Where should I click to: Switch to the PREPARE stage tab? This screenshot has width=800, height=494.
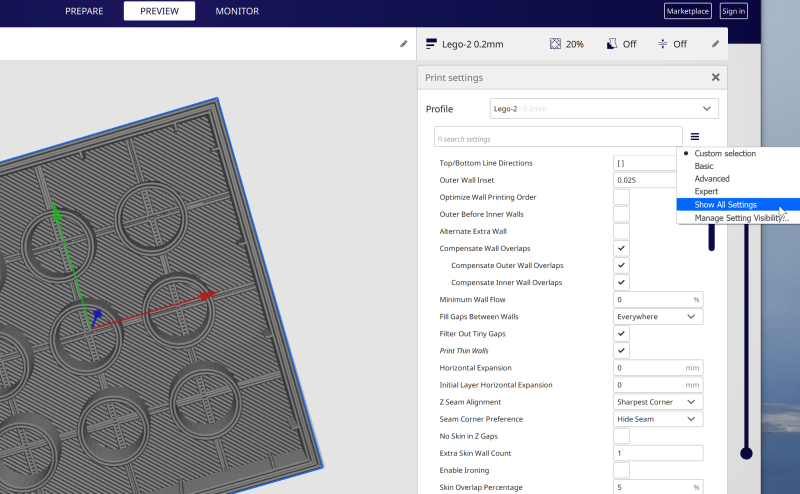tap(84, 11)
